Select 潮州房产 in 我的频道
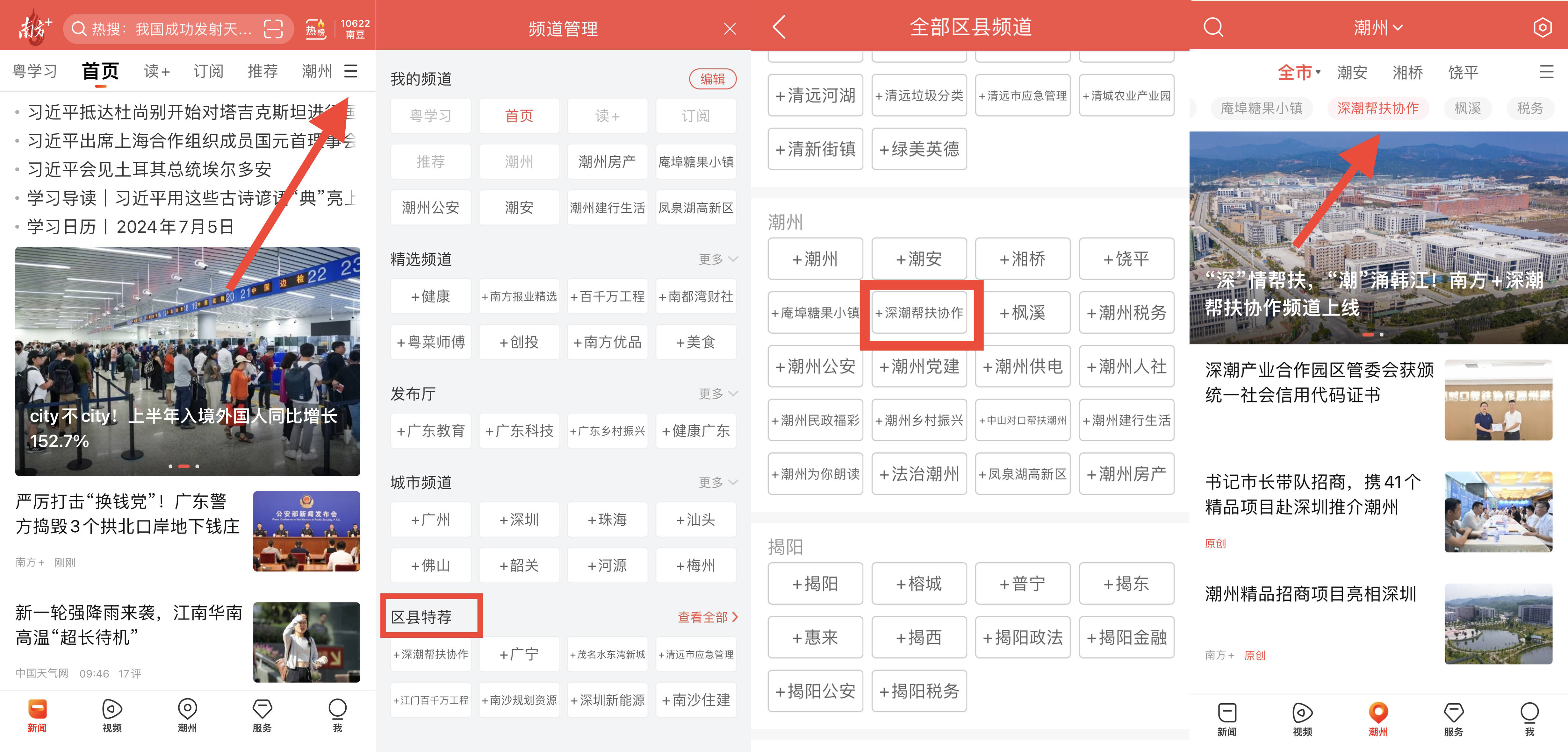The image size is (1568, 752). [x=607, y=162]
